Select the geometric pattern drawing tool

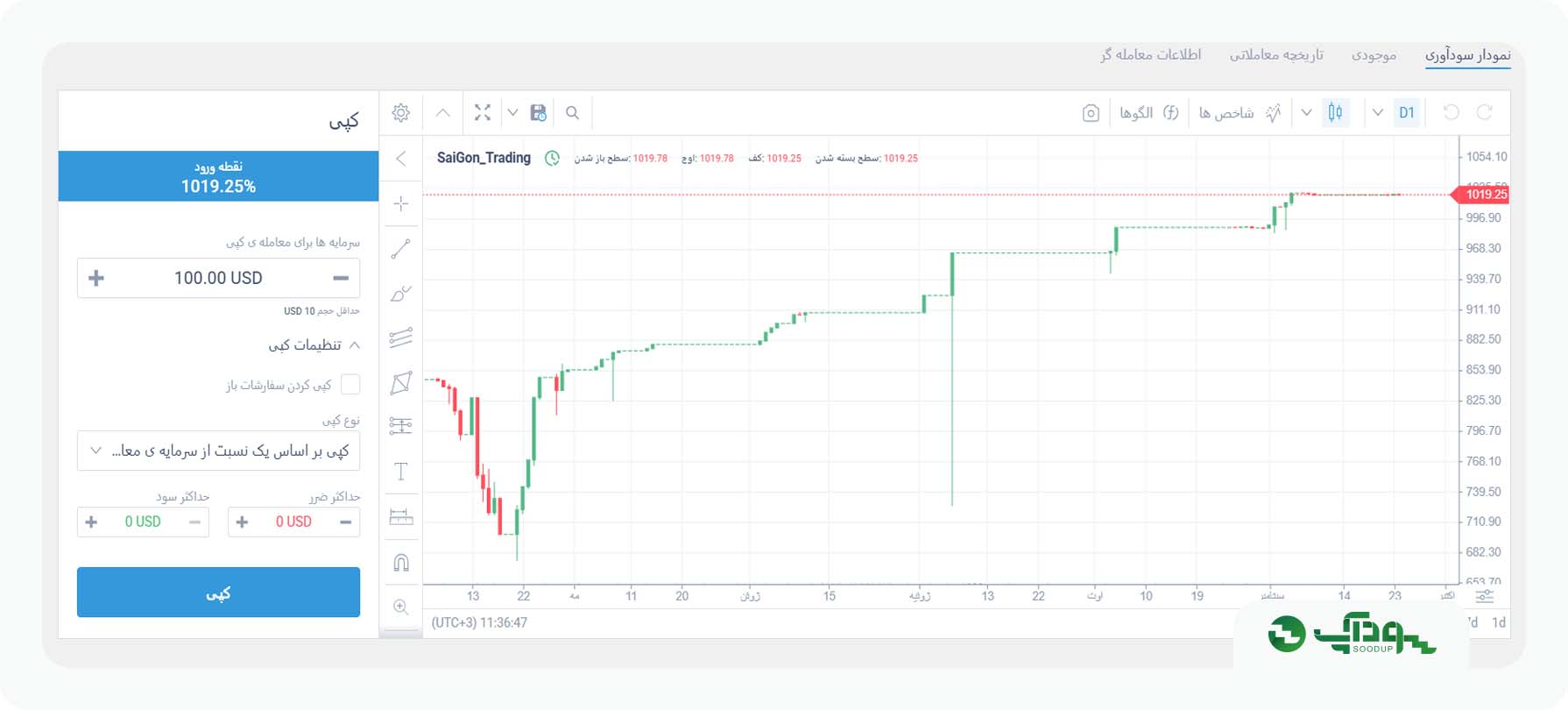pos(401,383)
